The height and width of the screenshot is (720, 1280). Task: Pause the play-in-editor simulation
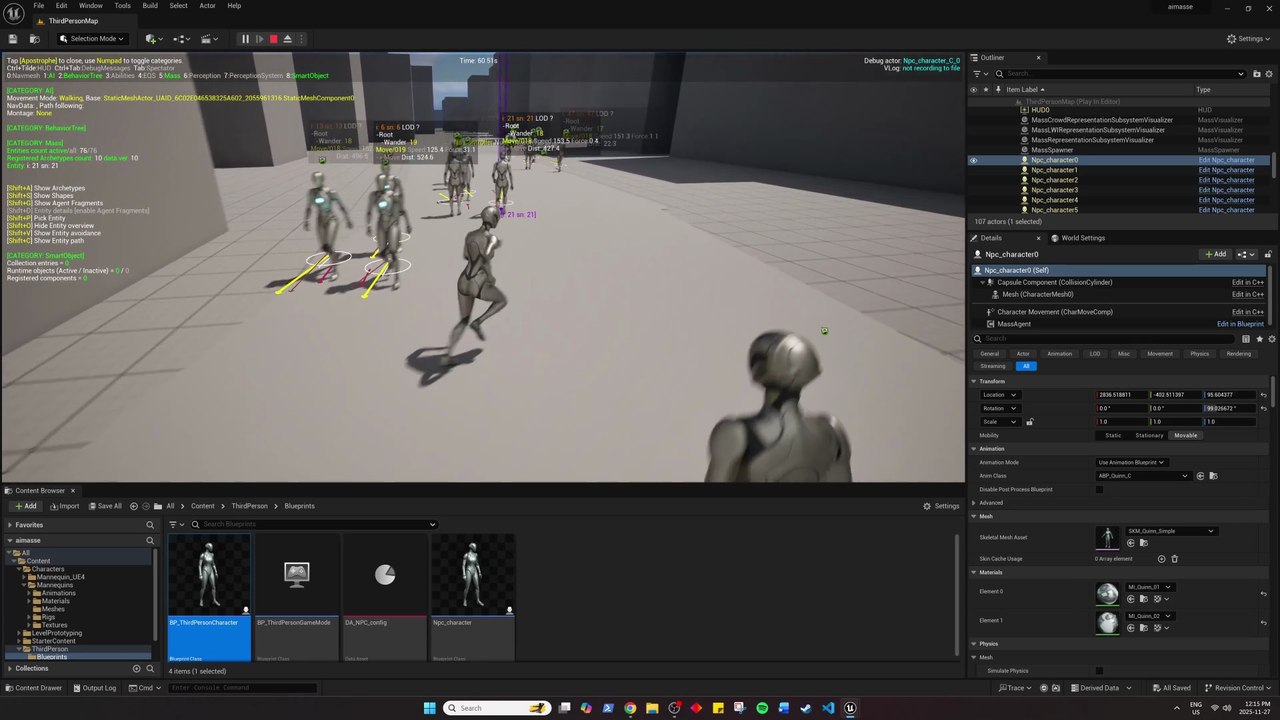coord(245,39)
